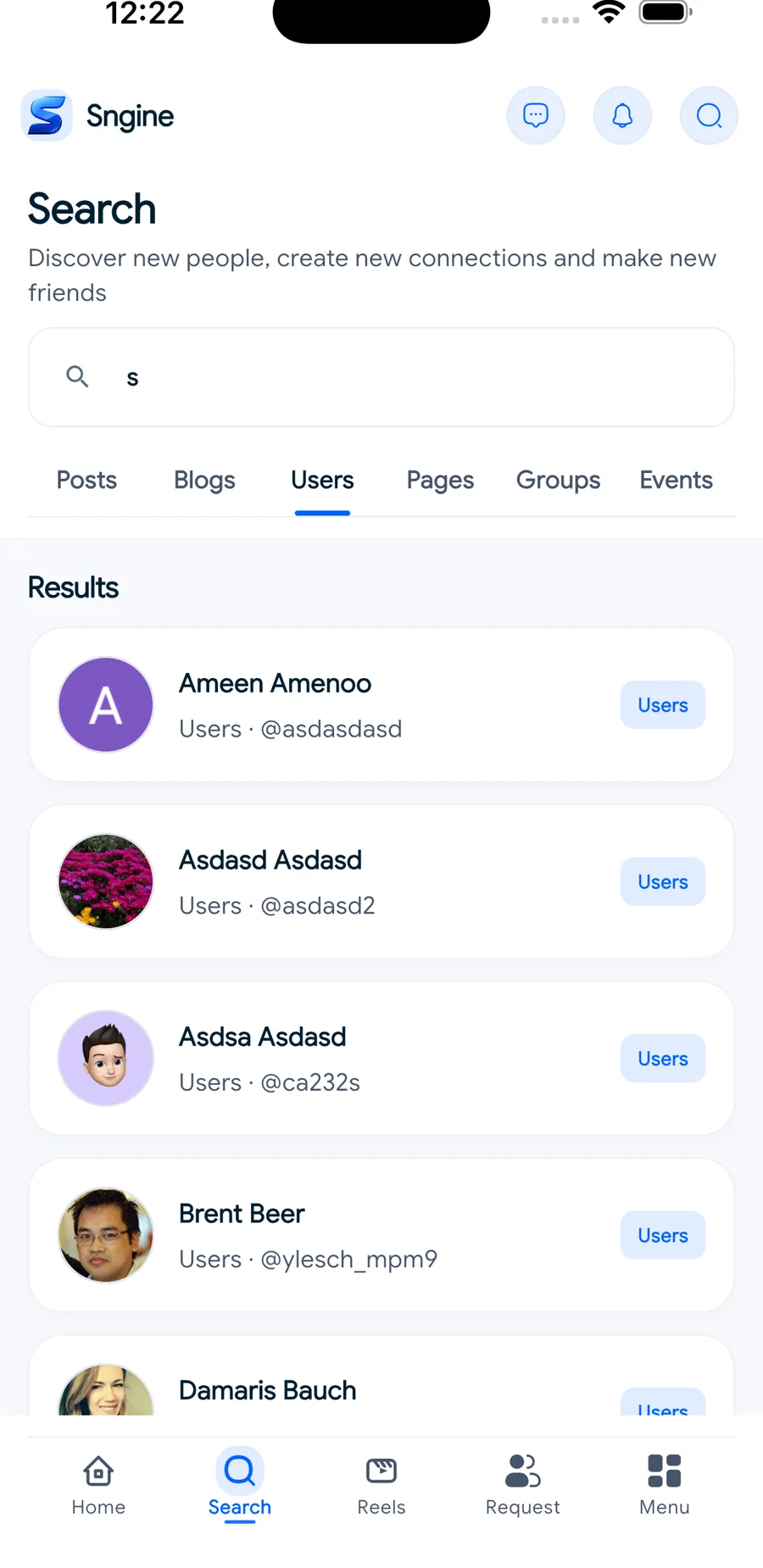This screenshot has height=1568, width=763.
Task: Open the Asdsa Asdasd profile name
Action: [x=263, y=1037]
